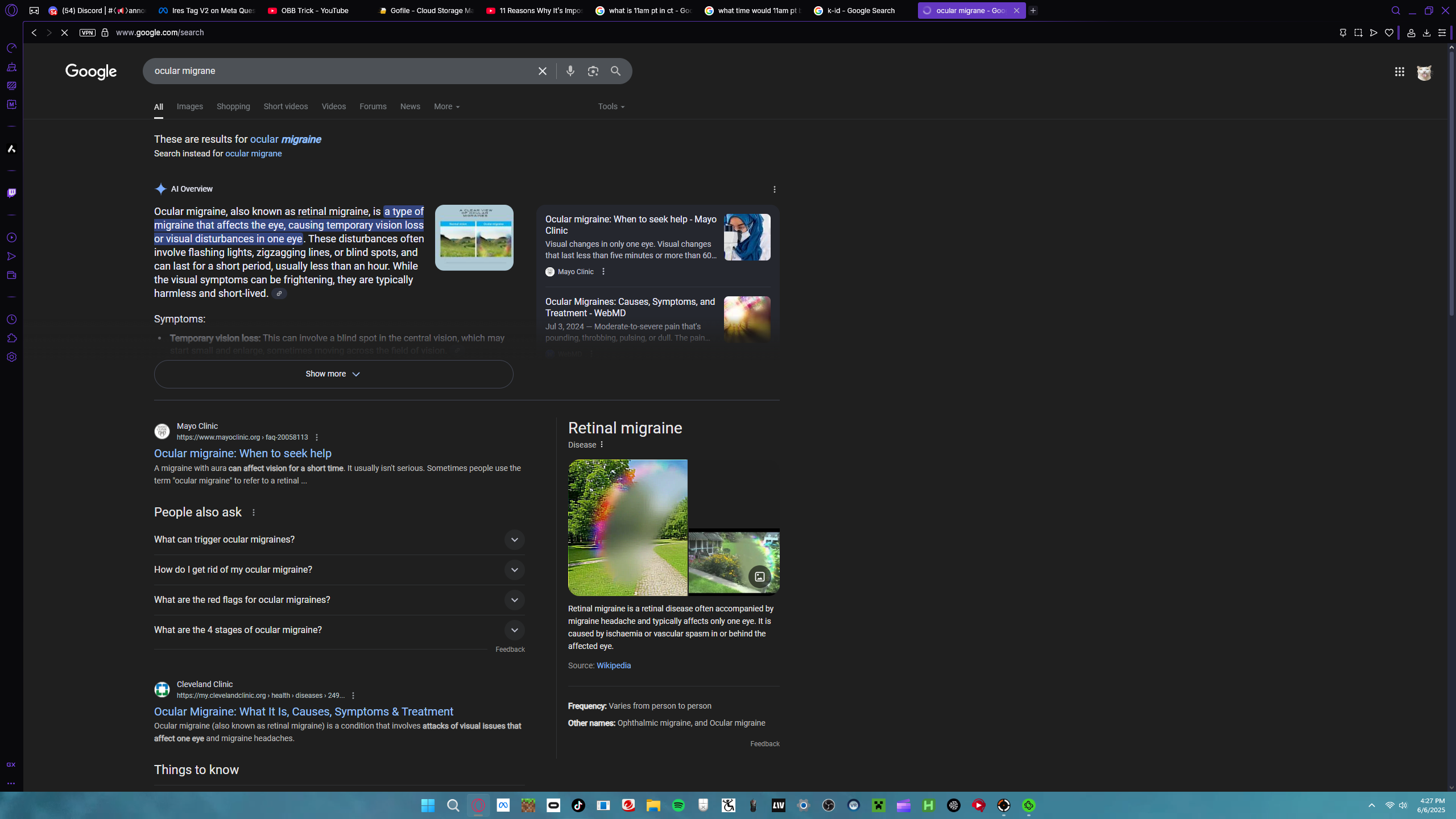Image resolution: width=1456 pixels, height=819 pixels.
Task: Switch to Short videos tab
Action: [x=286, y=106]
